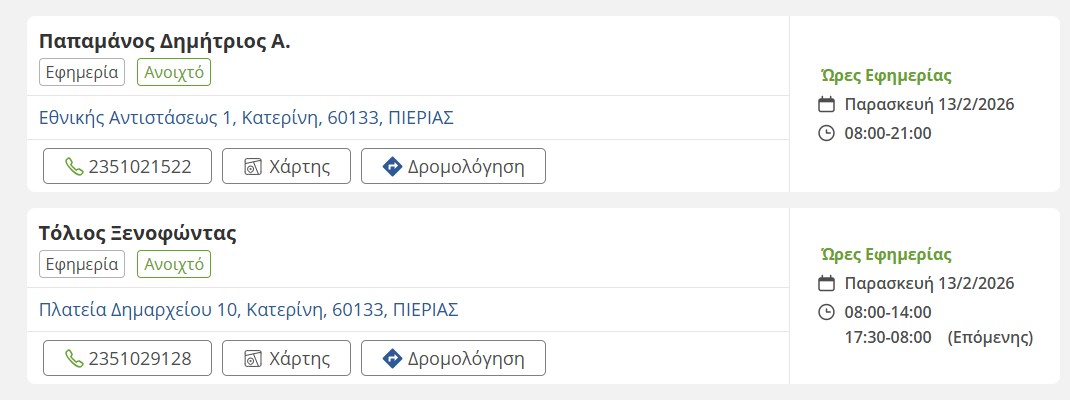Viewport: 1070px width, 400px height.
Task: Click clock icon next to 08:00-14:00
Action: [x=826, y=312]
